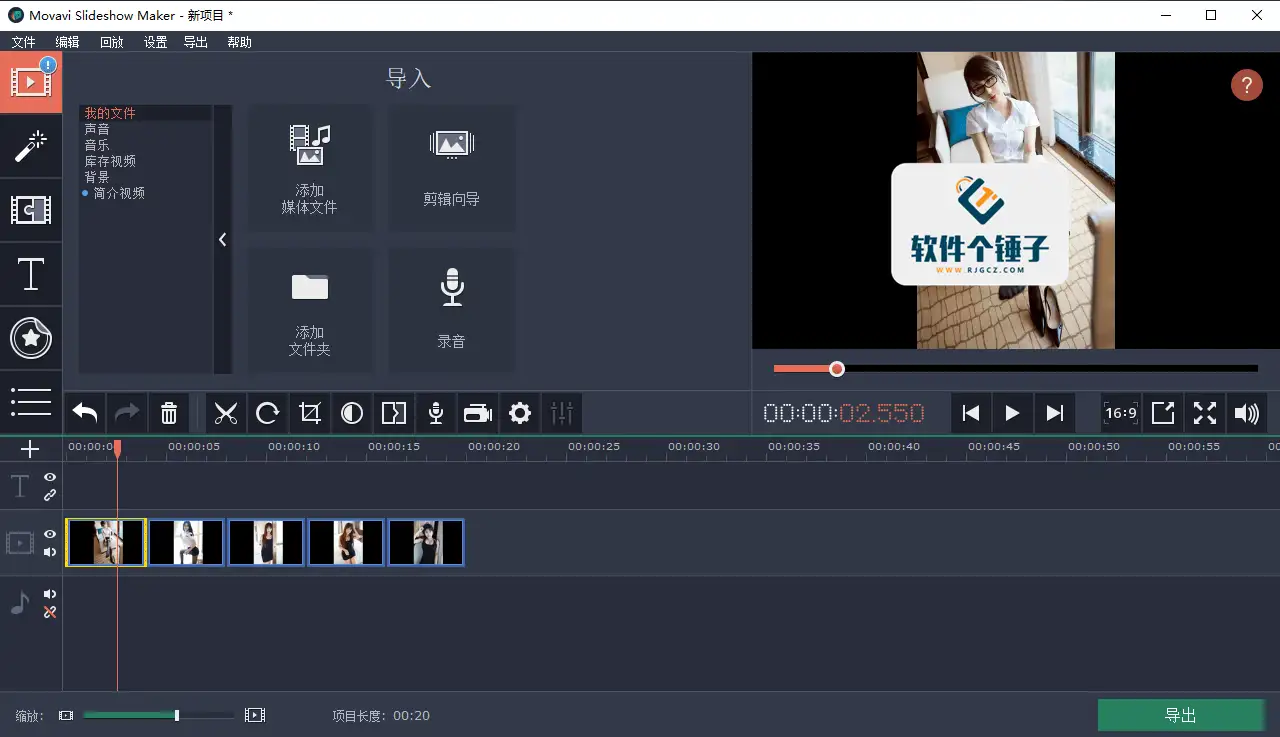
Task: Switch preview to full screen
Action: 1205,413
